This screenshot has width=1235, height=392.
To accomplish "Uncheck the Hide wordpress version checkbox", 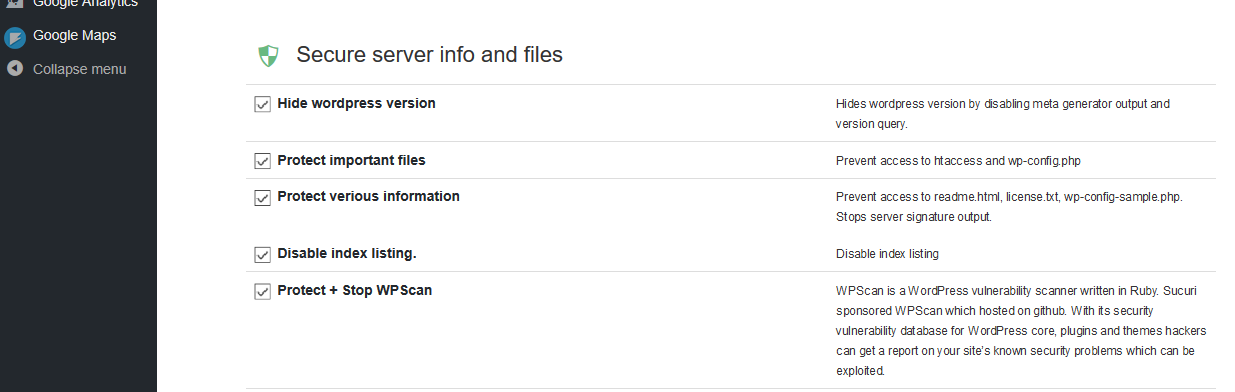I will coord(263,104).
